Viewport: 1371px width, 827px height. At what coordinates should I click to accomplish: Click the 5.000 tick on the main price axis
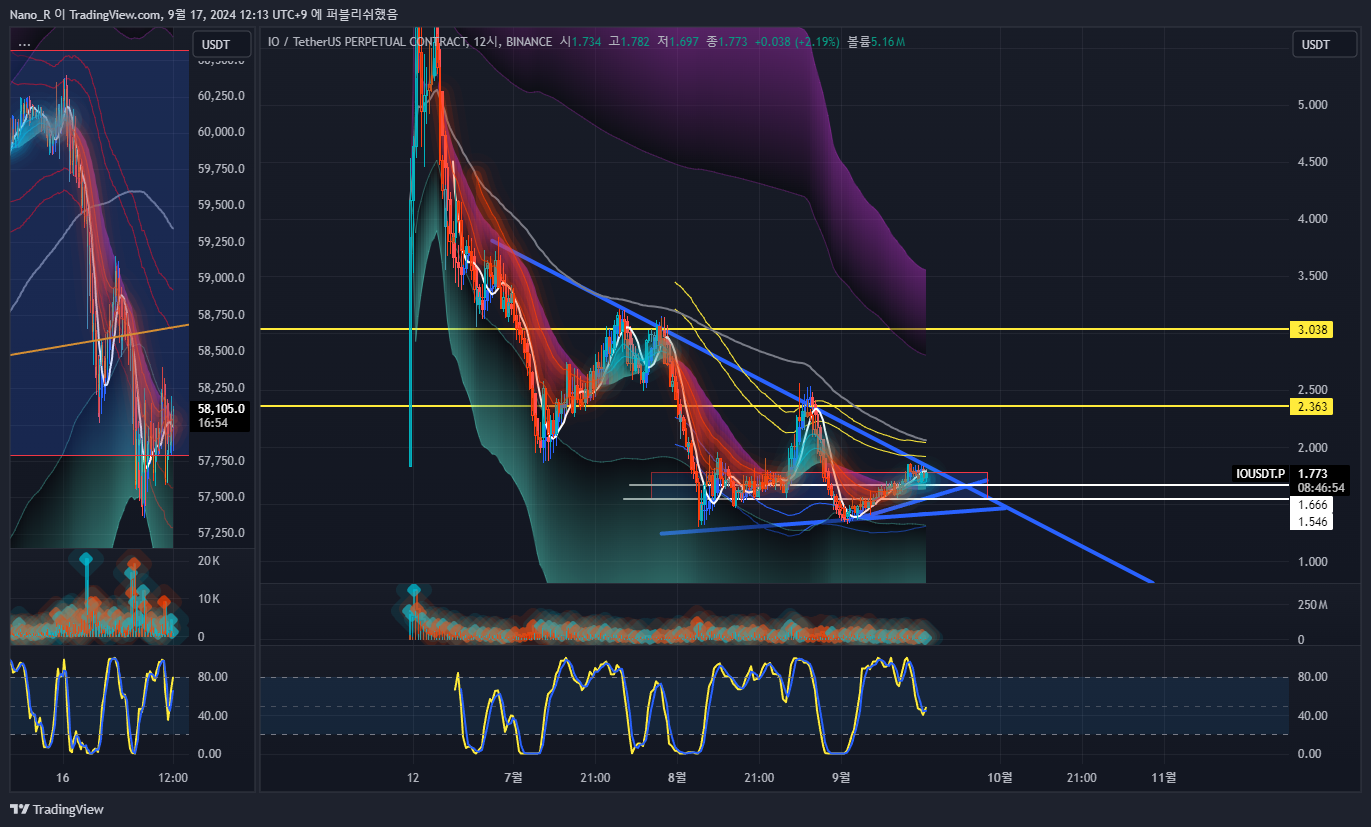pyautogui.click(x=1312, y=104)
